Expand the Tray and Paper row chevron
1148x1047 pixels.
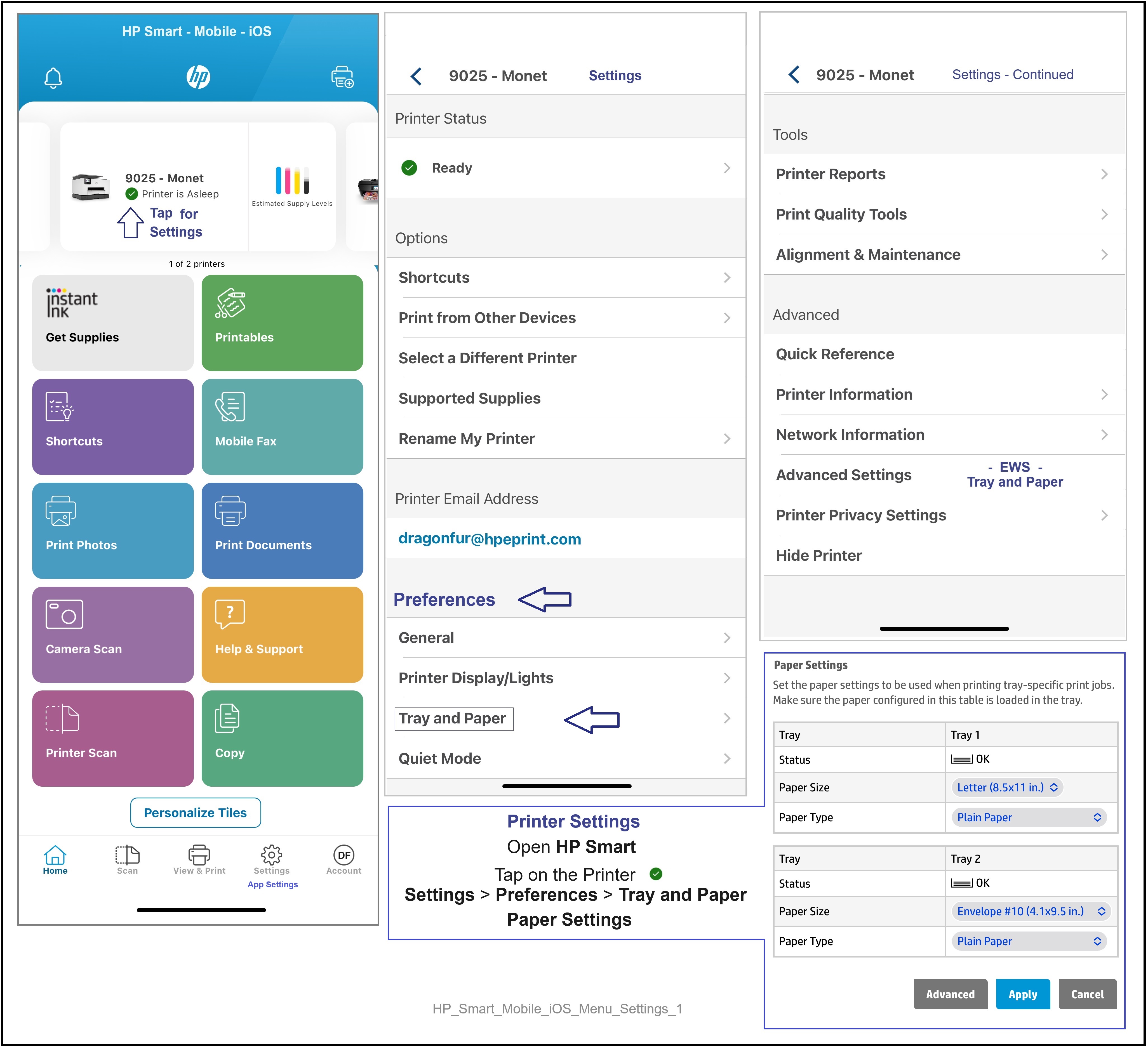pos(727,718)
